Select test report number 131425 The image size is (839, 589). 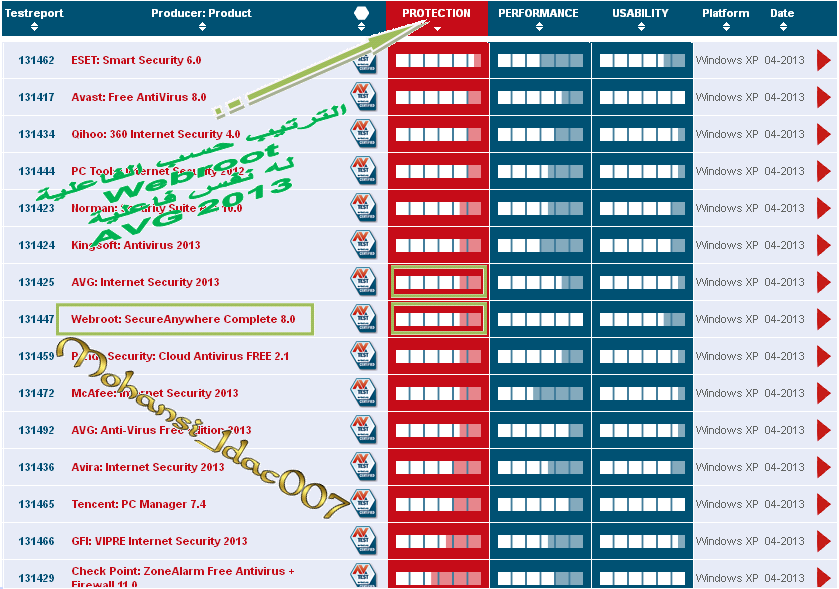click(36, 282)
